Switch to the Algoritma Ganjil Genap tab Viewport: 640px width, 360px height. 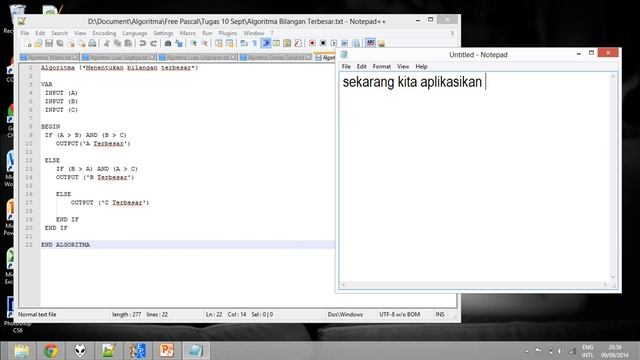coord(276,58)
